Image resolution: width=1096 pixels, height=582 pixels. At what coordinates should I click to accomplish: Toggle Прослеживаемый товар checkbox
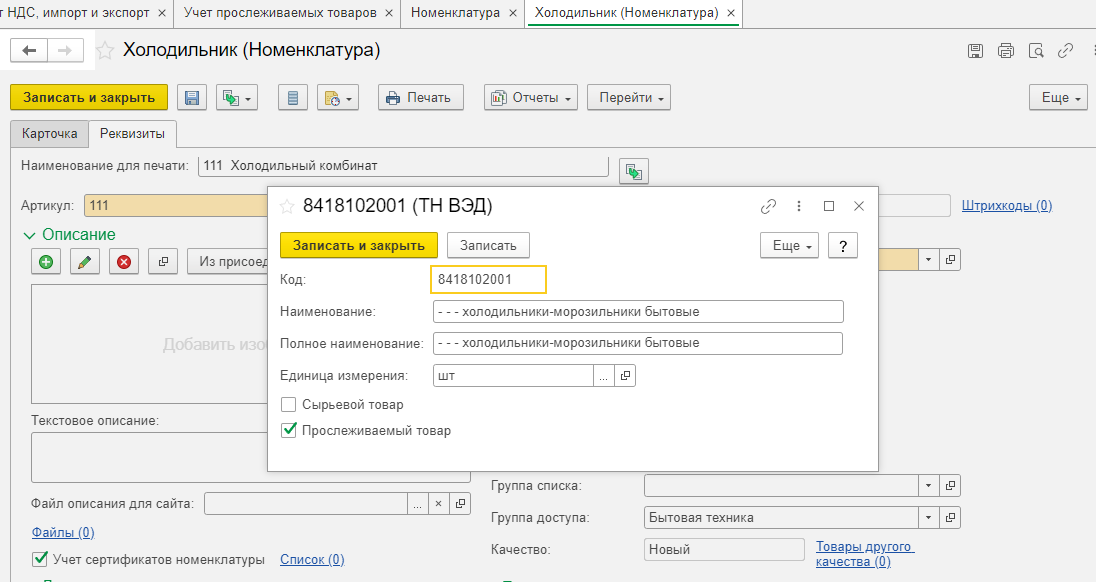288,430
